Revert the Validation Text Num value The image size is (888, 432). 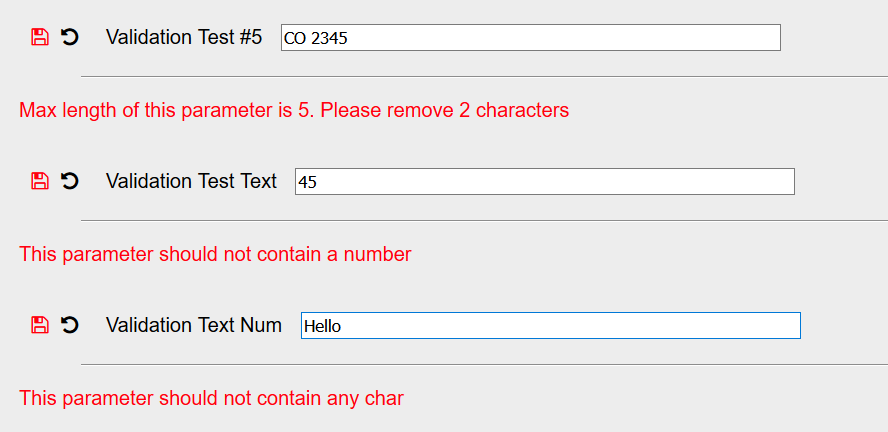click(x=70, y=325)
